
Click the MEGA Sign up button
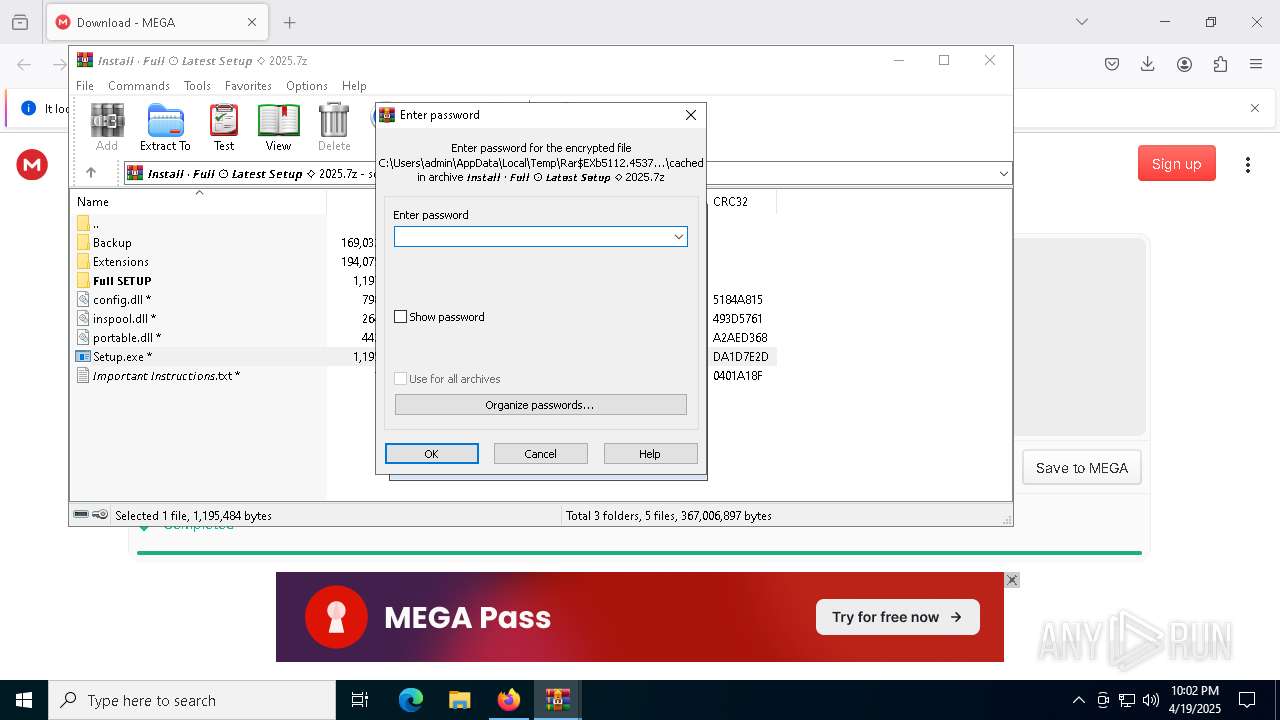click(x=1176, y=164)
